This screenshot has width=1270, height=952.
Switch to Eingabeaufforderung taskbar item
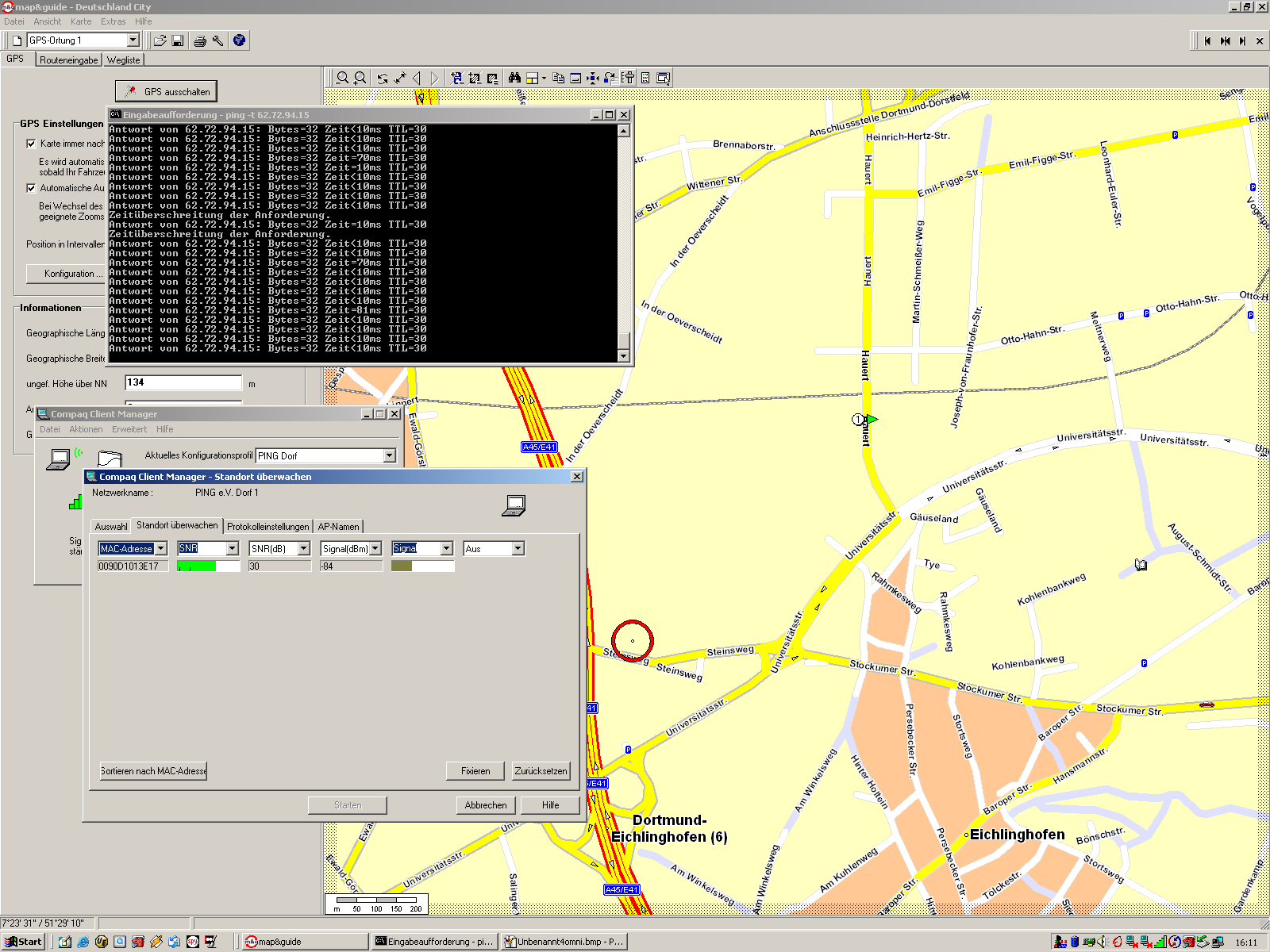click(434, 942)
